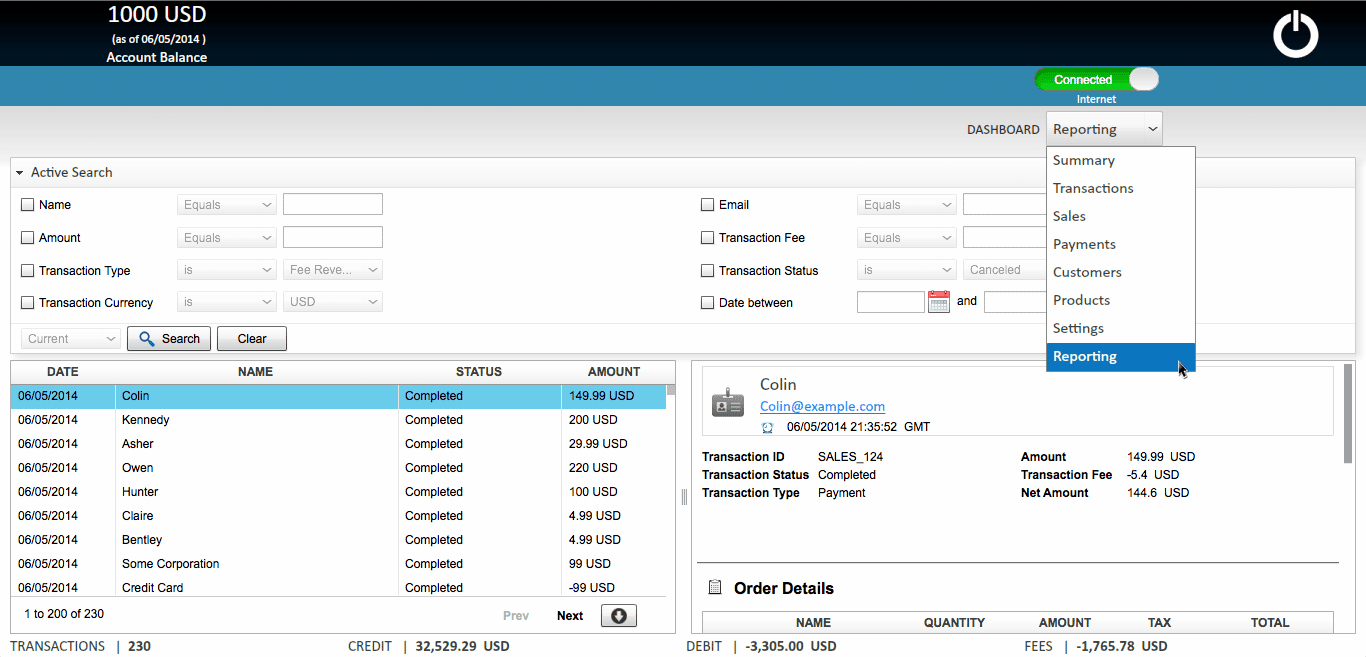
Task: Open the calendar date picker icon
Action: 938,302
